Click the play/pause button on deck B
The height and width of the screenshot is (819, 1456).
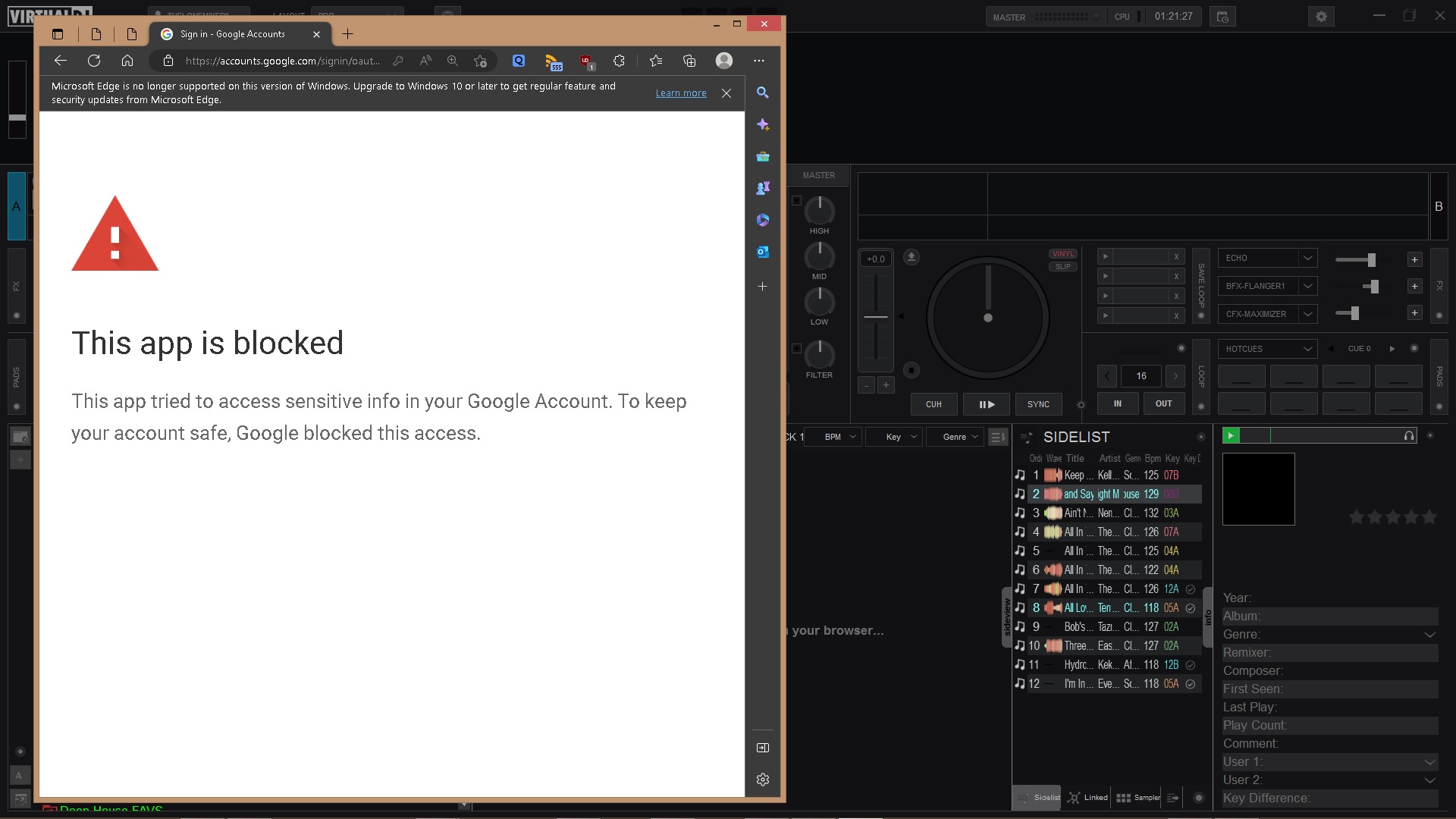(x=986, y=404)
